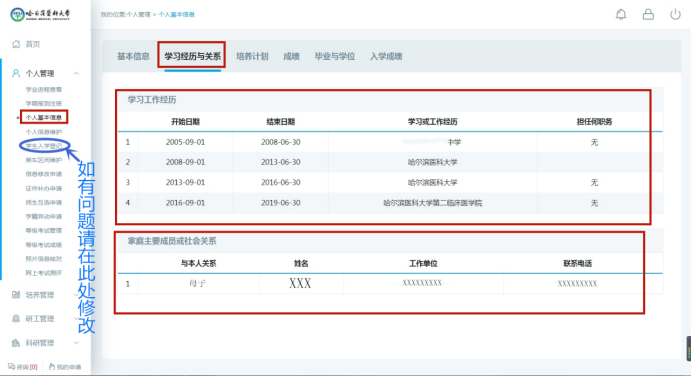Open the notification bell icon
The height and width of the screenshot is (376, 691).
621,15
